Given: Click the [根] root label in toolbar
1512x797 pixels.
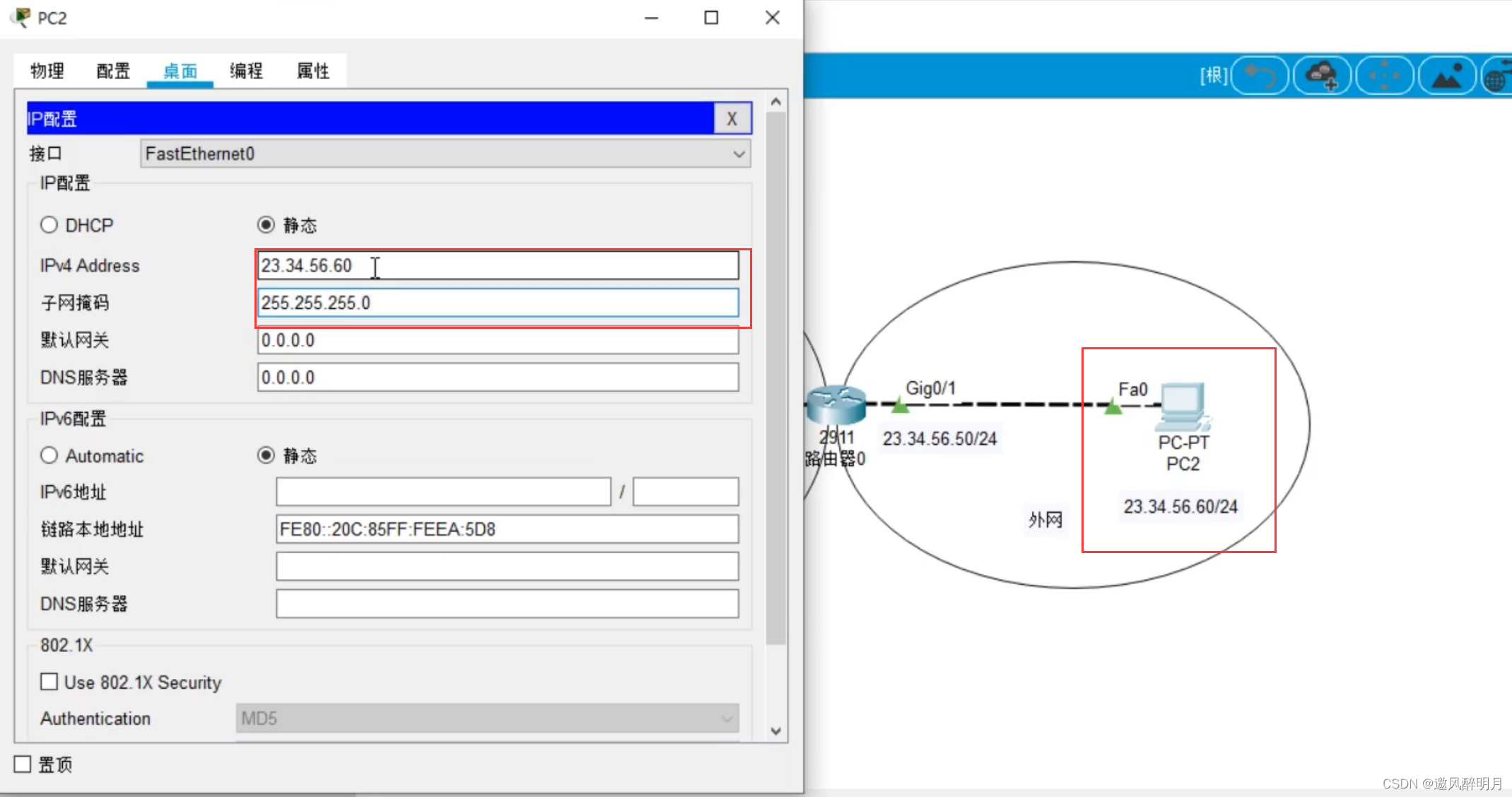Looking at the screenshot, I should tap(1213, 75).
